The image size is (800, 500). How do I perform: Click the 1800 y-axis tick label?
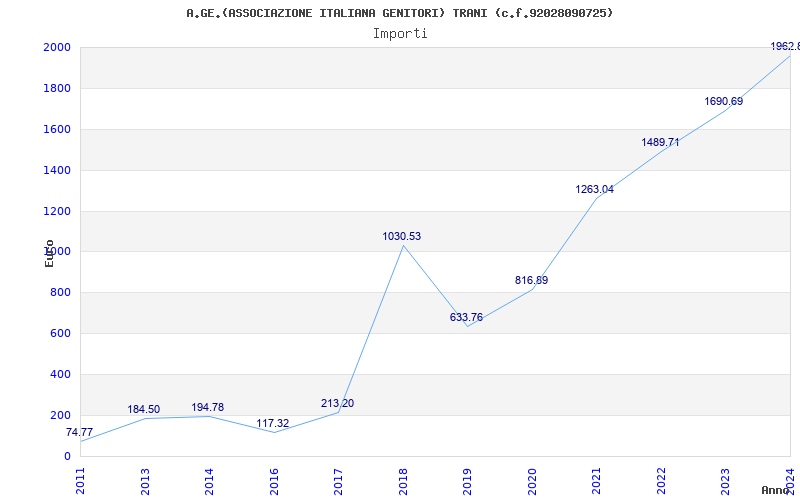[x=57, y=89]
